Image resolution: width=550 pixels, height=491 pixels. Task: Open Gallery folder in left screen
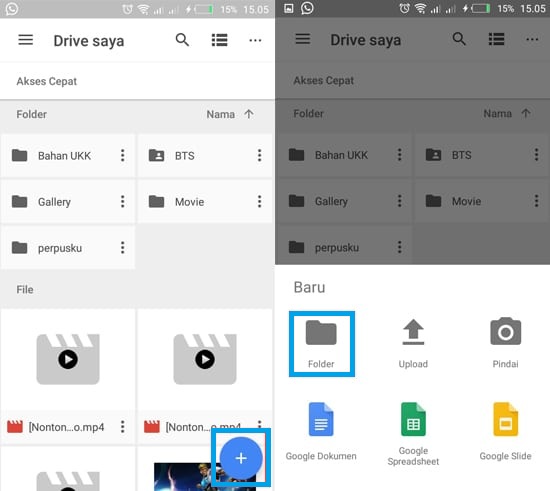tap(68, 202)
